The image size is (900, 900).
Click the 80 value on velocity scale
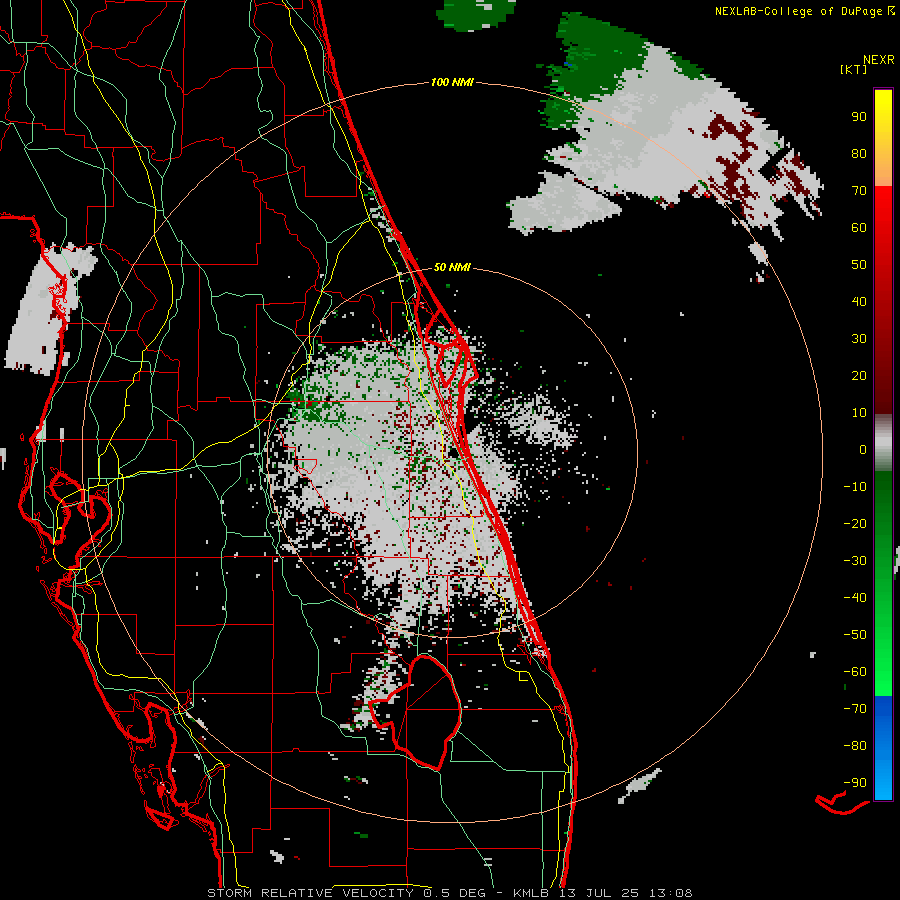(x=859, y=154)
